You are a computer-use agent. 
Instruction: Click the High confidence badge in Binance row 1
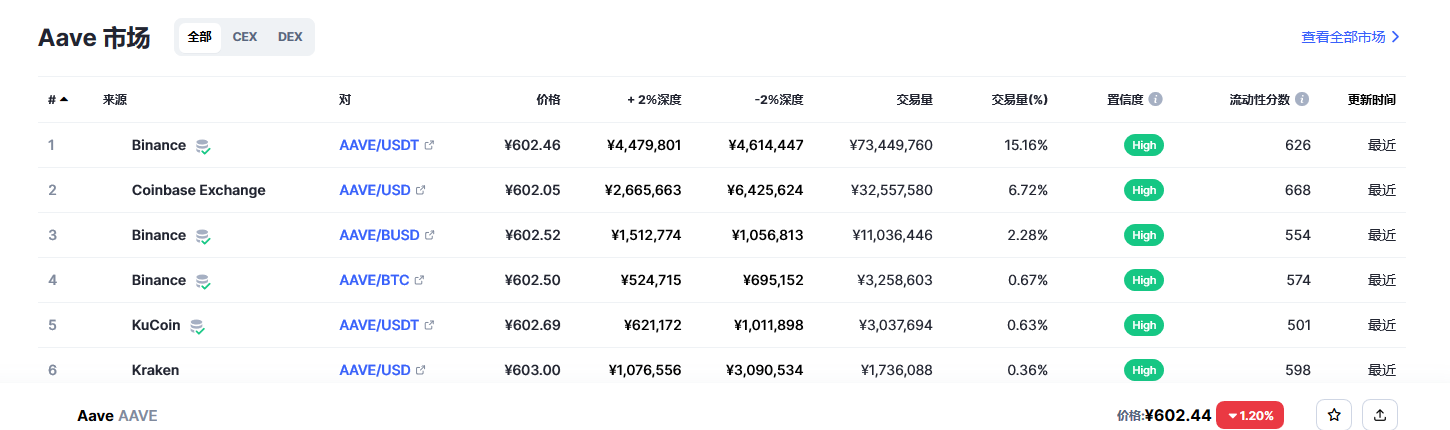point(1144,145)
